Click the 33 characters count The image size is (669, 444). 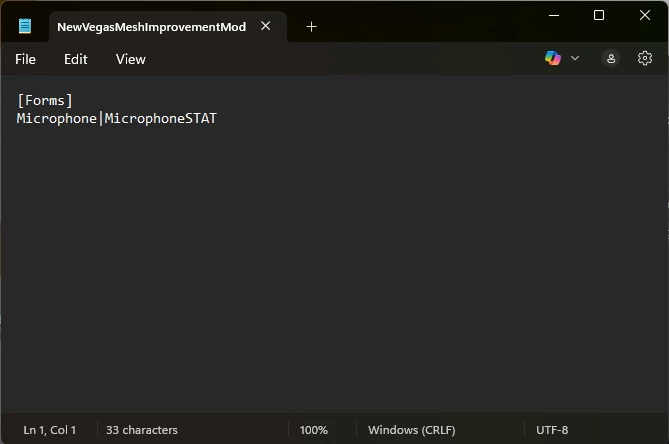point(142,430)
